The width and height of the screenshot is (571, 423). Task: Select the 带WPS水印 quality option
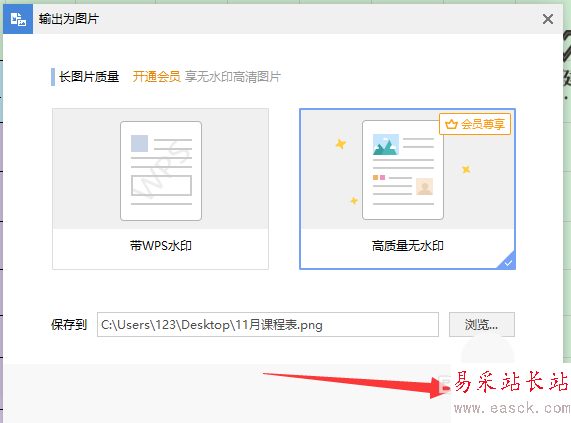pos(161,189)
